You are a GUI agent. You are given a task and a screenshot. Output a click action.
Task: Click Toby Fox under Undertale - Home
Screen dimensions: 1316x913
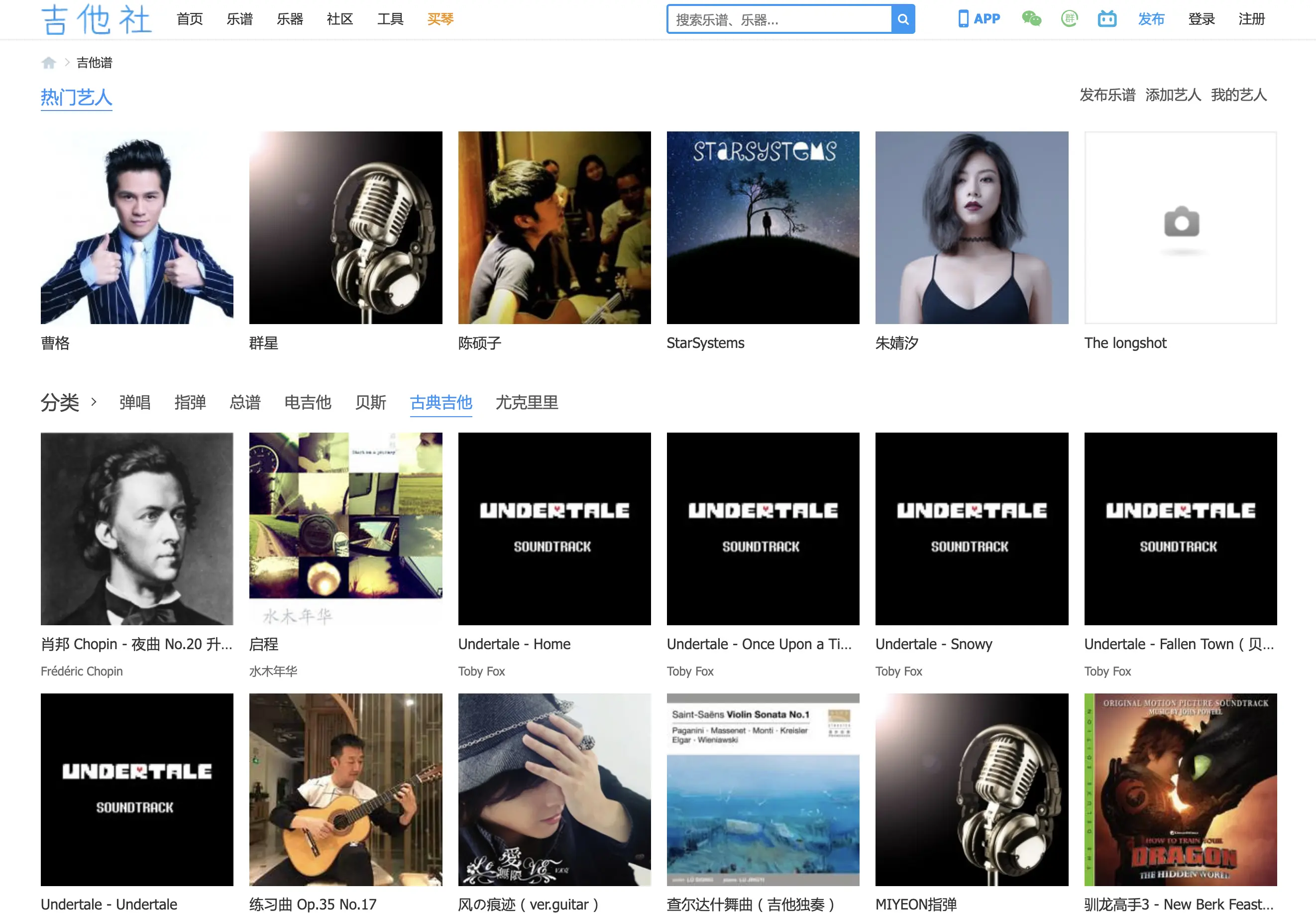coord(482,671)
